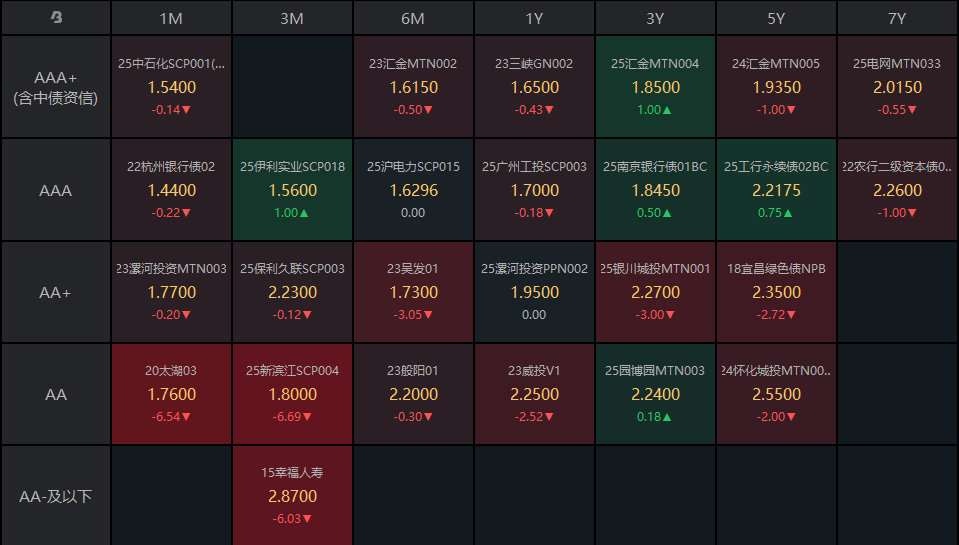Select the 3M maturity column header

coord(292,18)
